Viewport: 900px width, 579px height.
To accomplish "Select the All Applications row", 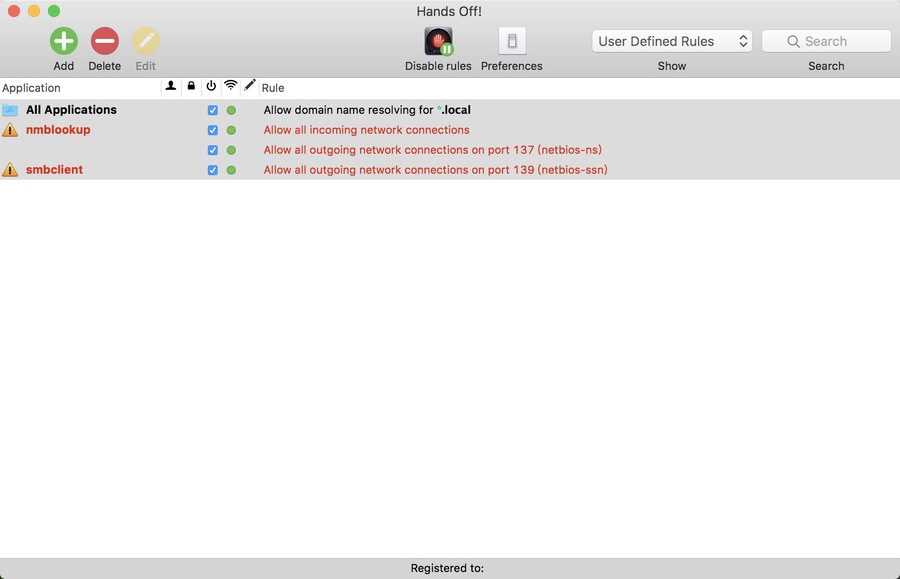I will [450, 110].
